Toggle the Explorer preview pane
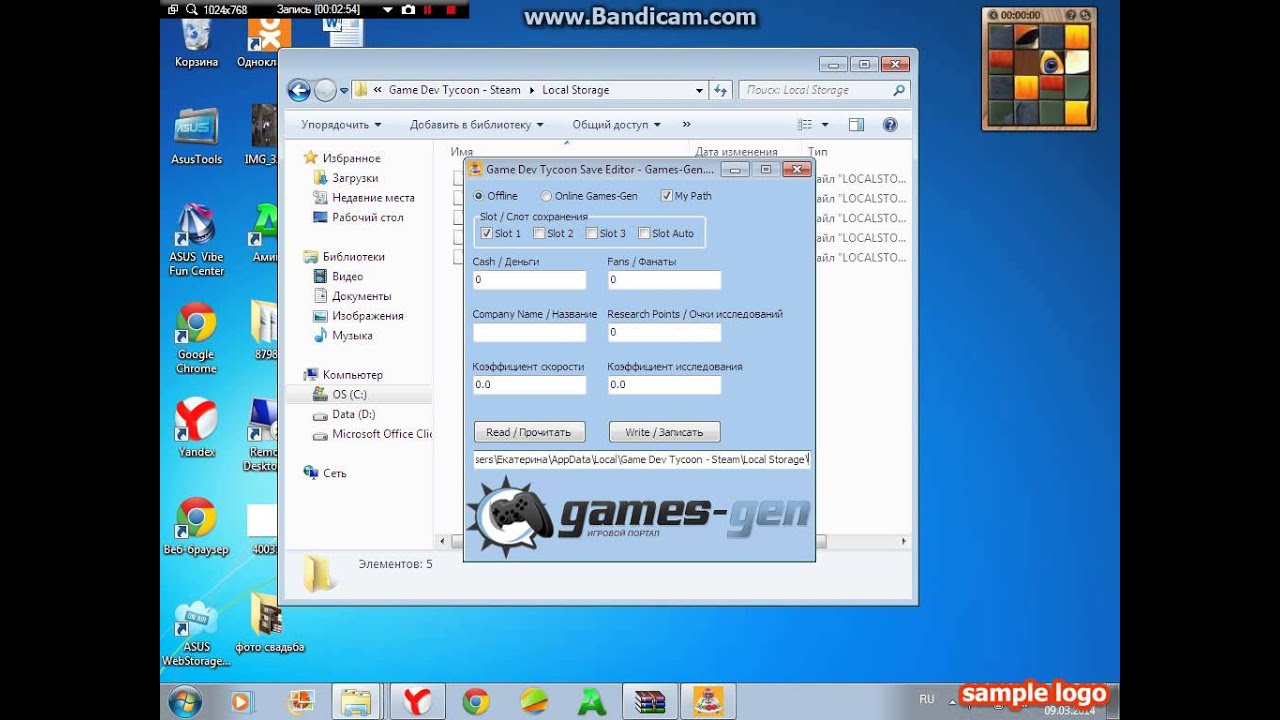 point(856,125)
